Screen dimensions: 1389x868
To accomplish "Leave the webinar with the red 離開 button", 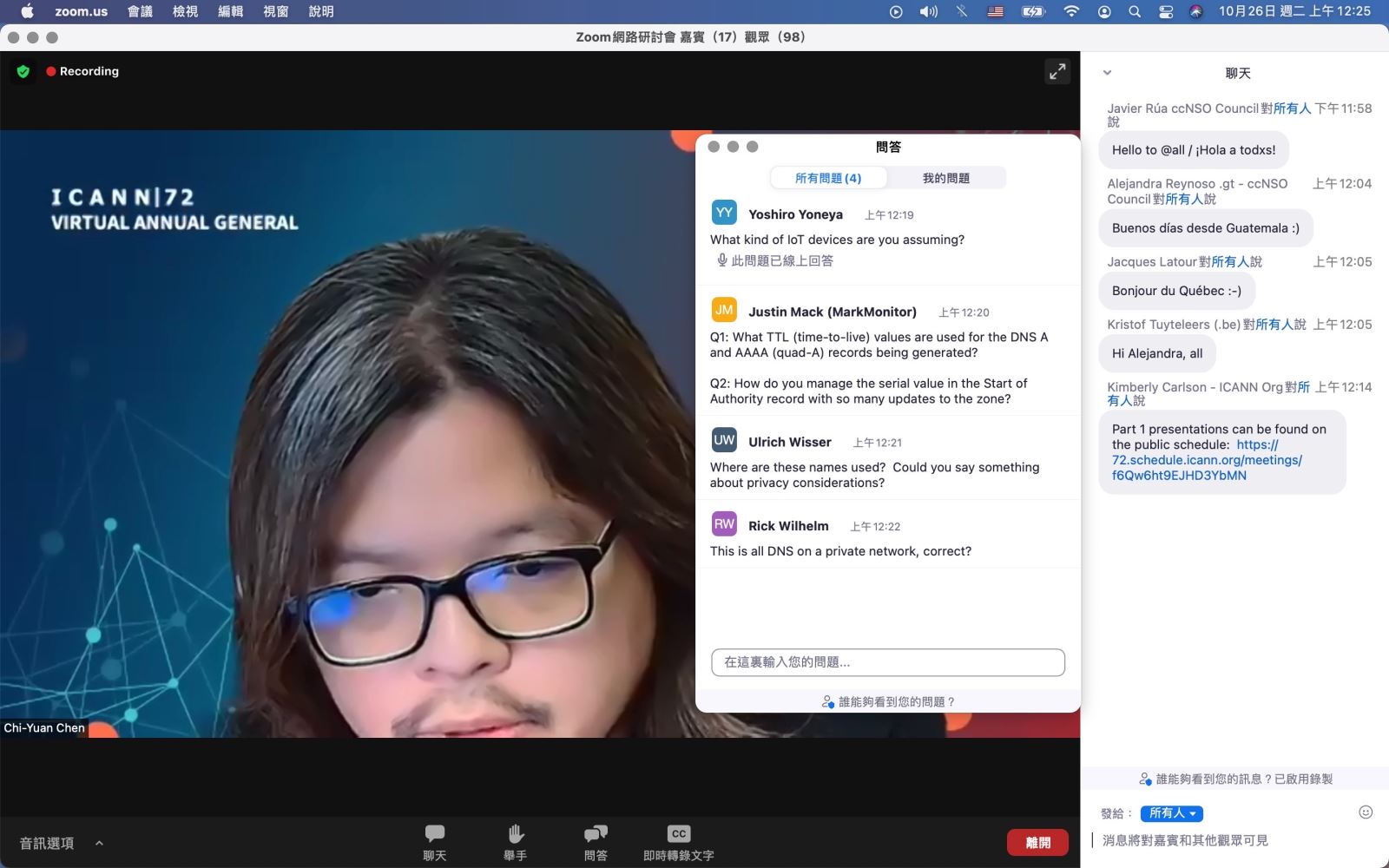I will tap(1037, 842).
